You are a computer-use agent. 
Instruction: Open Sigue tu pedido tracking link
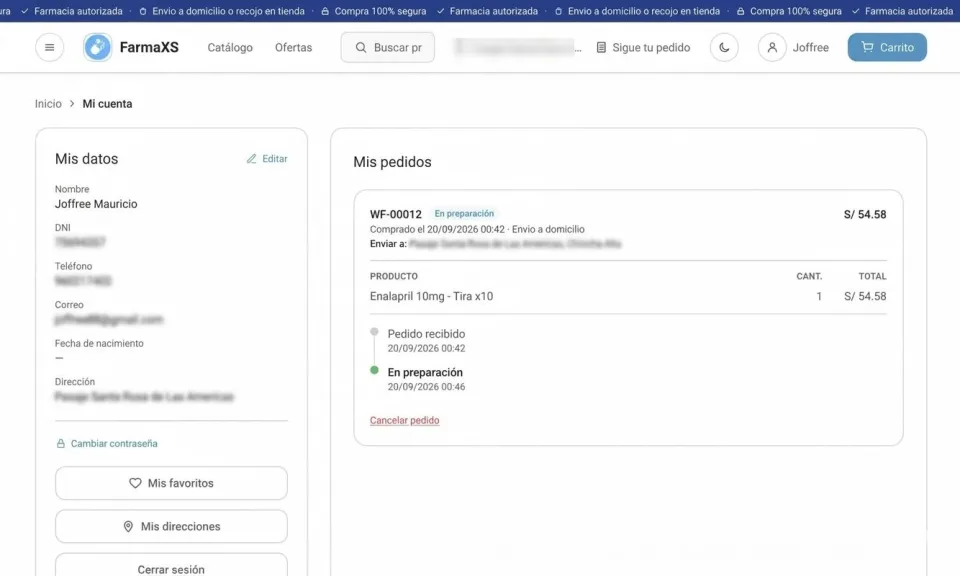point(643,47)
